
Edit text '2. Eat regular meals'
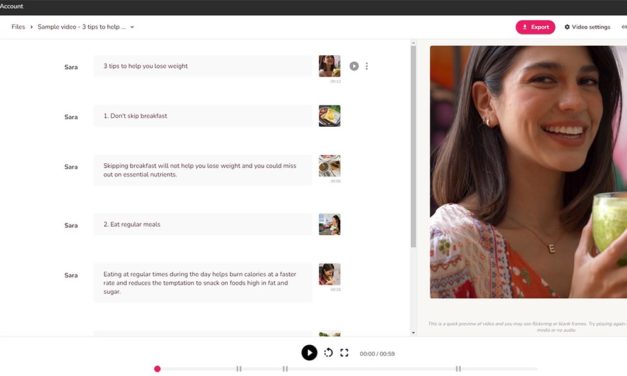pos(203,224)
